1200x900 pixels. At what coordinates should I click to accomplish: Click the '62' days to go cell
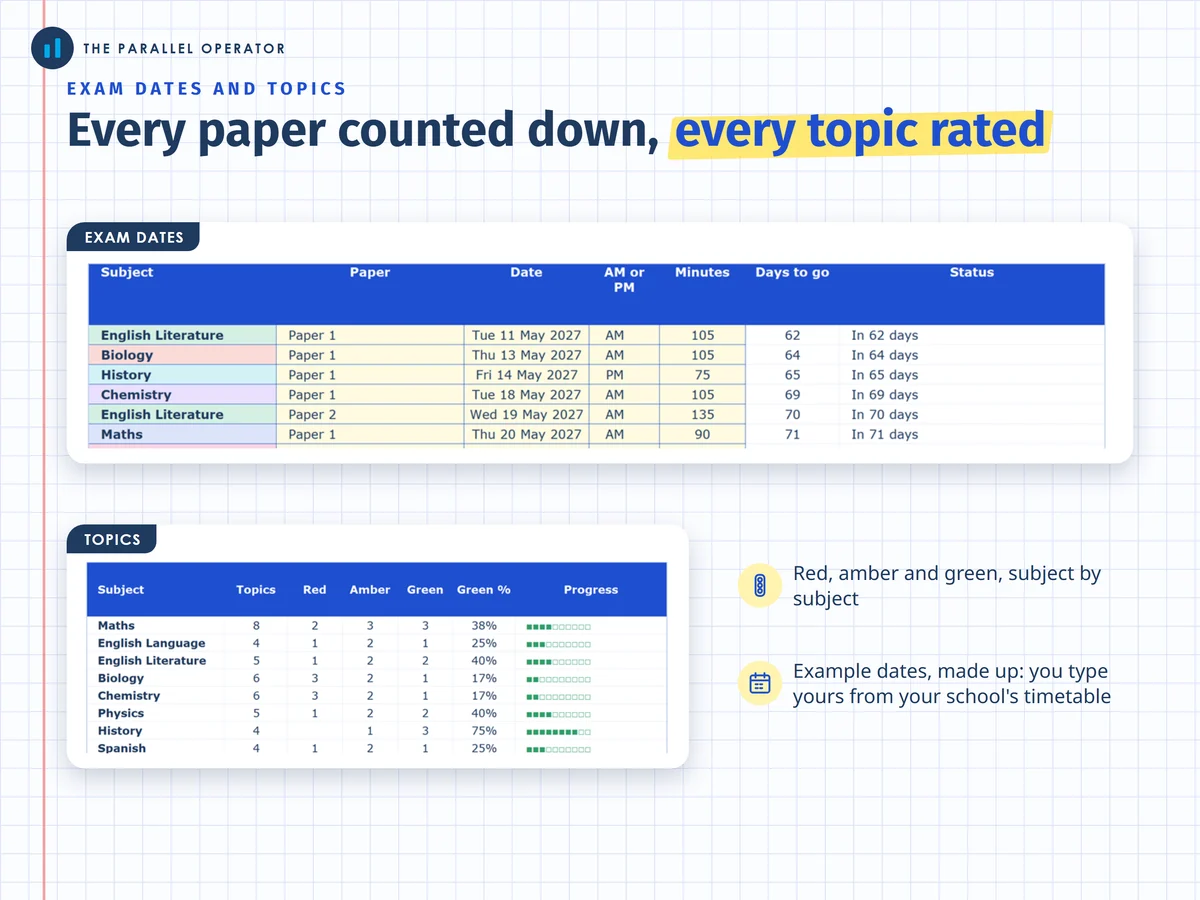792,335
